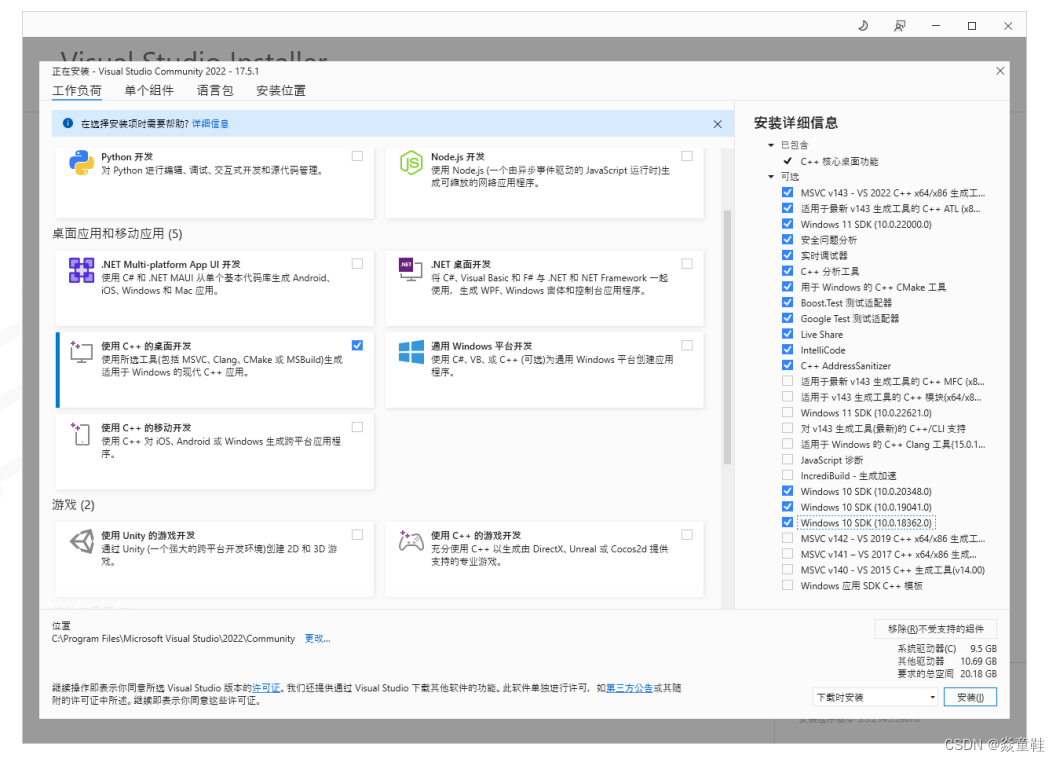This screenshot has width=1060, height=762.
Task: Click the .NET desktop development icon
Action: [411, 270]
